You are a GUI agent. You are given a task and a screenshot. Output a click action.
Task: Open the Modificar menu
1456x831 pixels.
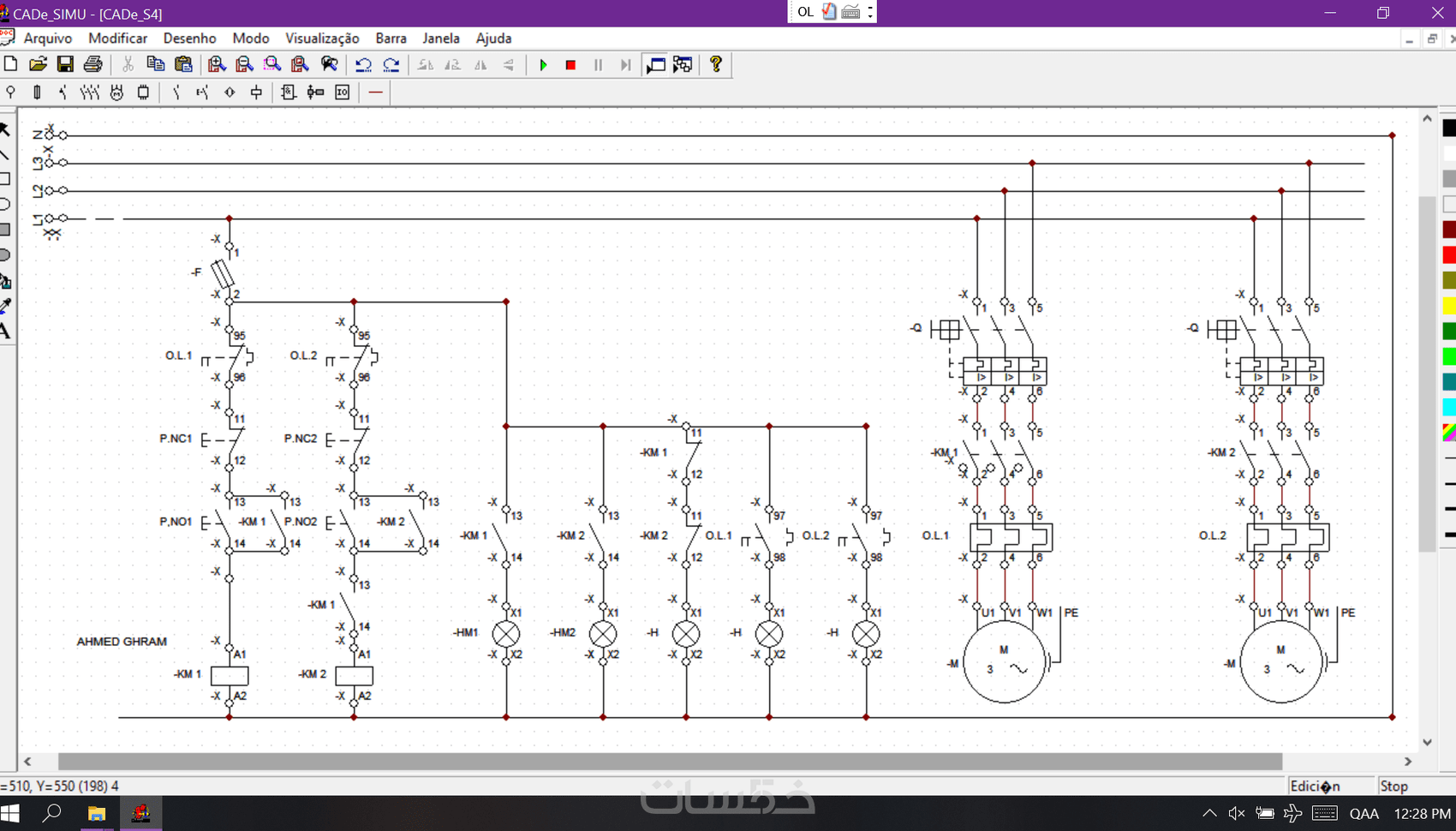[117, 38]
